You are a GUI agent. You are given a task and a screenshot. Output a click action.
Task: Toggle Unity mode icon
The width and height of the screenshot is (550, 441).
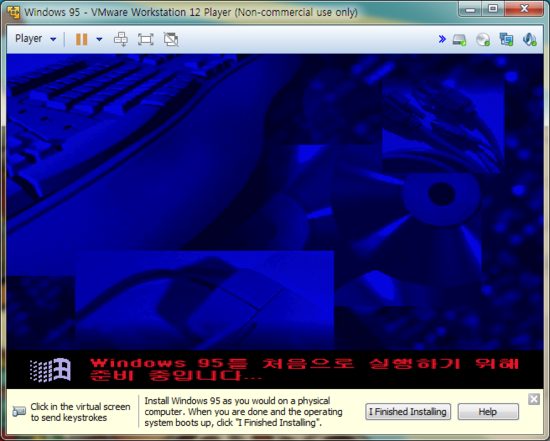coord(171,39)
